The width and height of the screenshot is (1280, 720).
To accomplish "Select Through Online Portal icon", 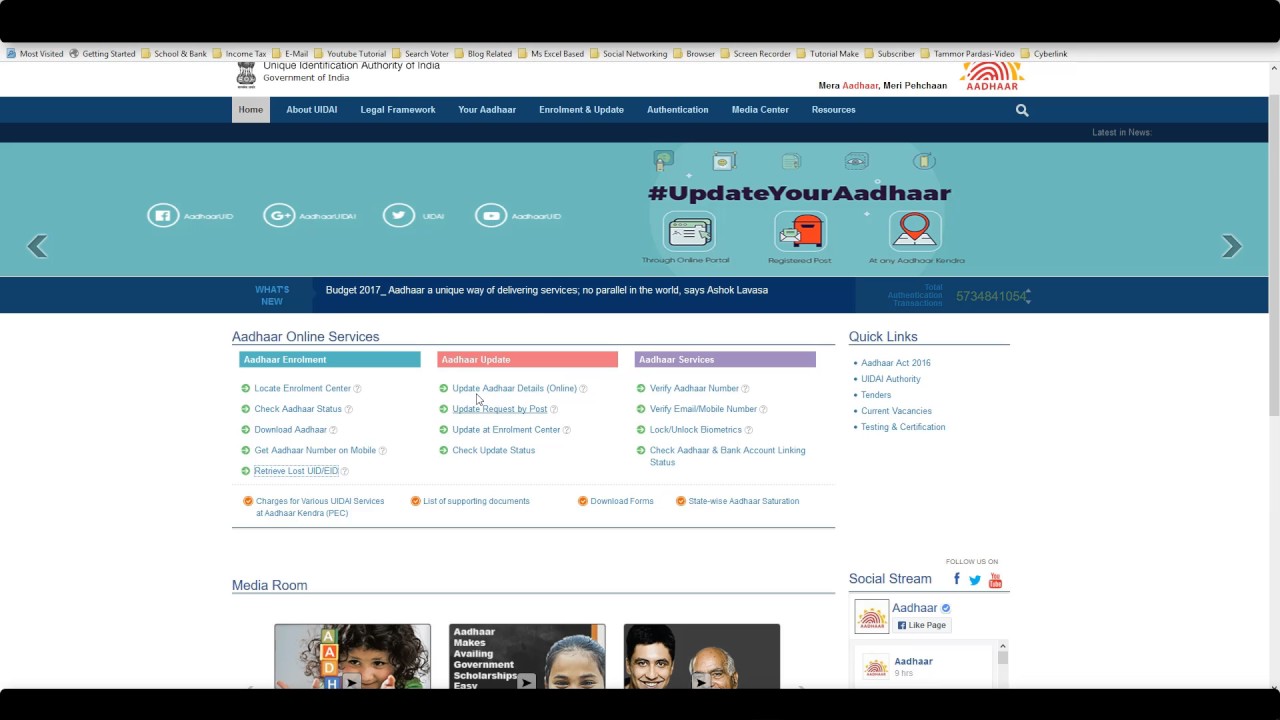I will 690,232.
